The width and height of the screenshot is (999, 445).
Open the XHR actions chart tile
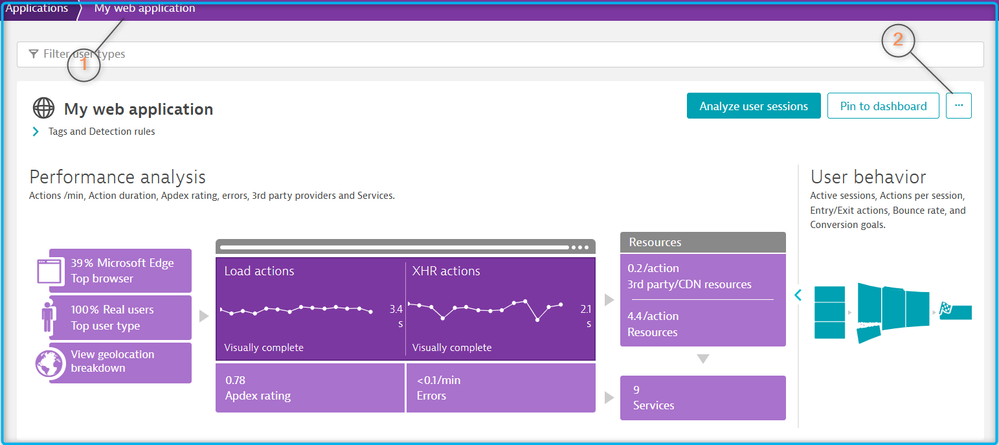coord(500,308)
